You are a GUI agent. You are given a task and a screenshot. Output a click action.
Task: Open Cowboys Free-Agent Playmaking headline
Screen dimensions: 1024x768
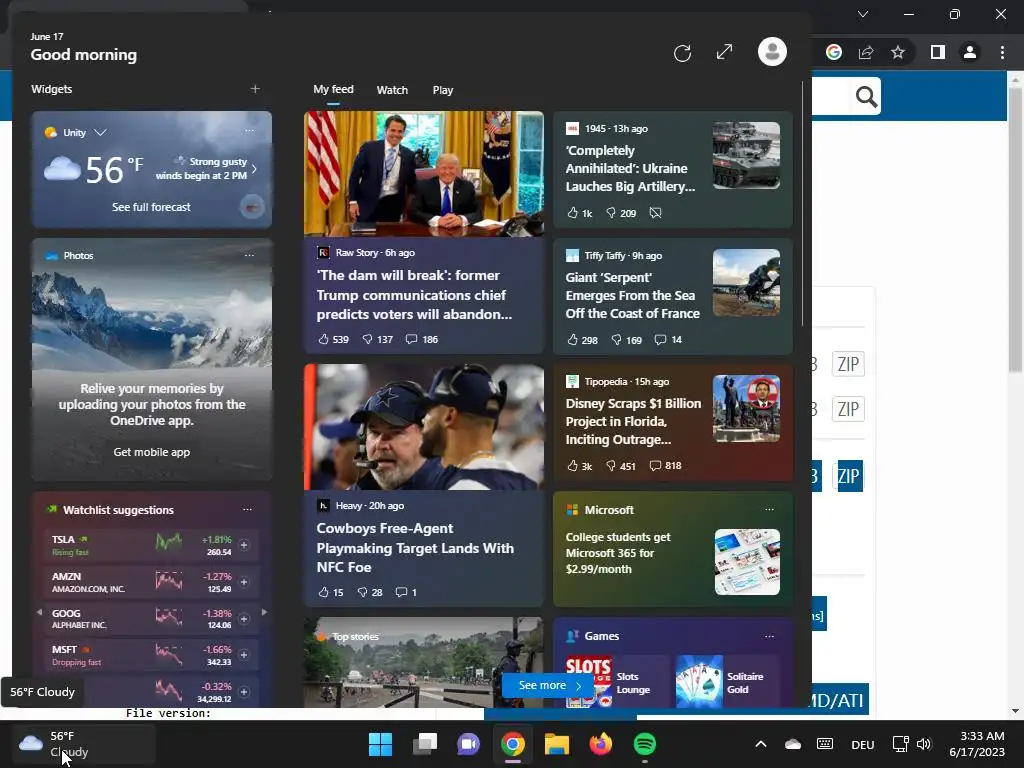tap(415, 548)
